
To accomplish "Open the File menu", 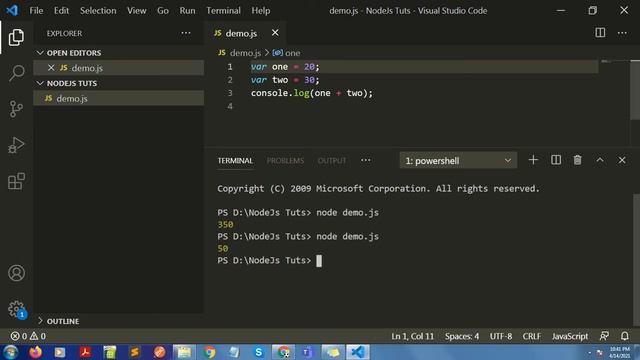I will 36,11.
